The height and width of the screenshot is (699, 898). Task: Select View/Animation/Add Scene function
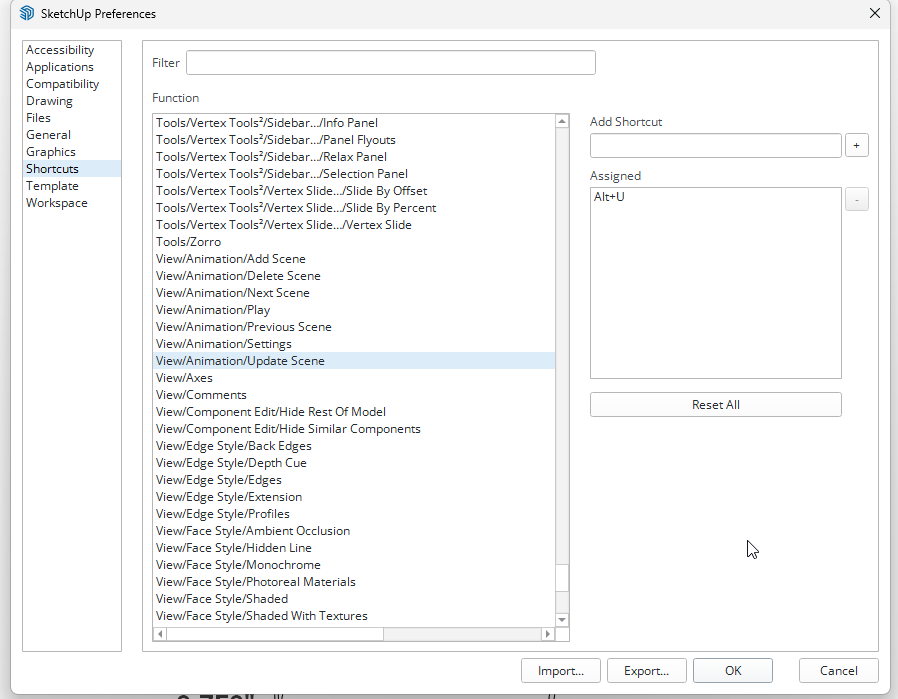(355, 259)
